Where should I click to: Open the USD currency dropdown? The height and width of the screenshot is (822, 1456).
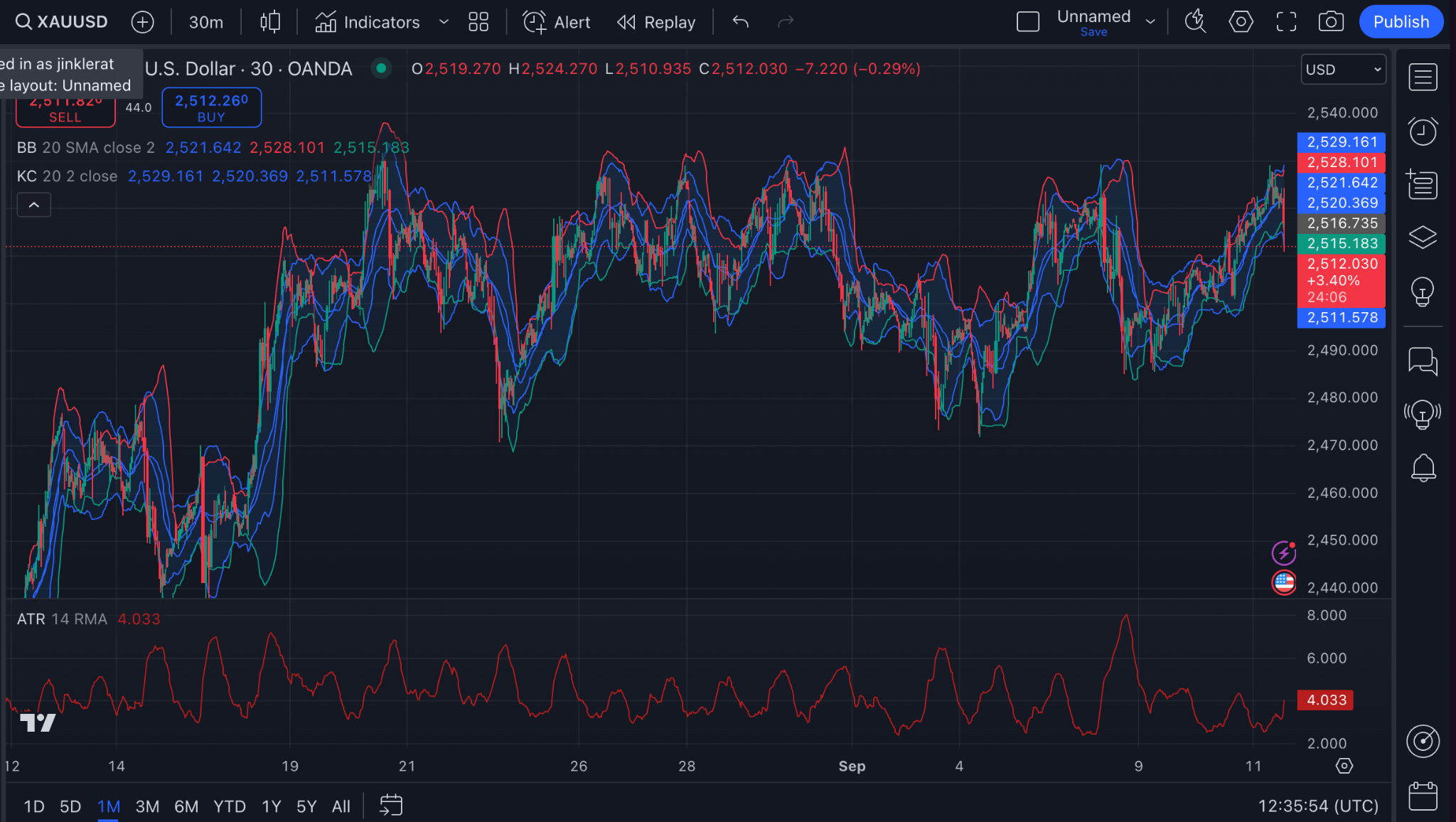pos(1343,70)
